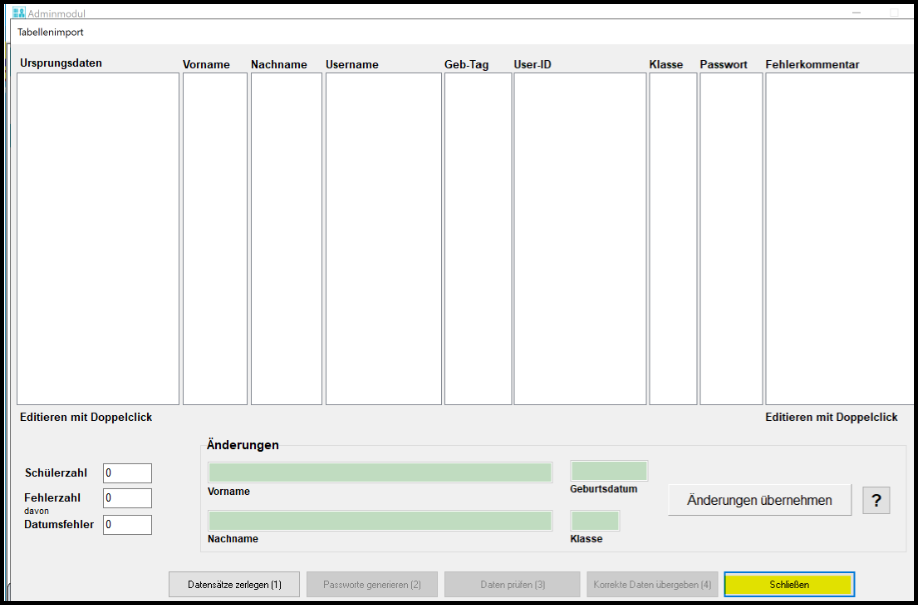Select the Username column list box

383,238
